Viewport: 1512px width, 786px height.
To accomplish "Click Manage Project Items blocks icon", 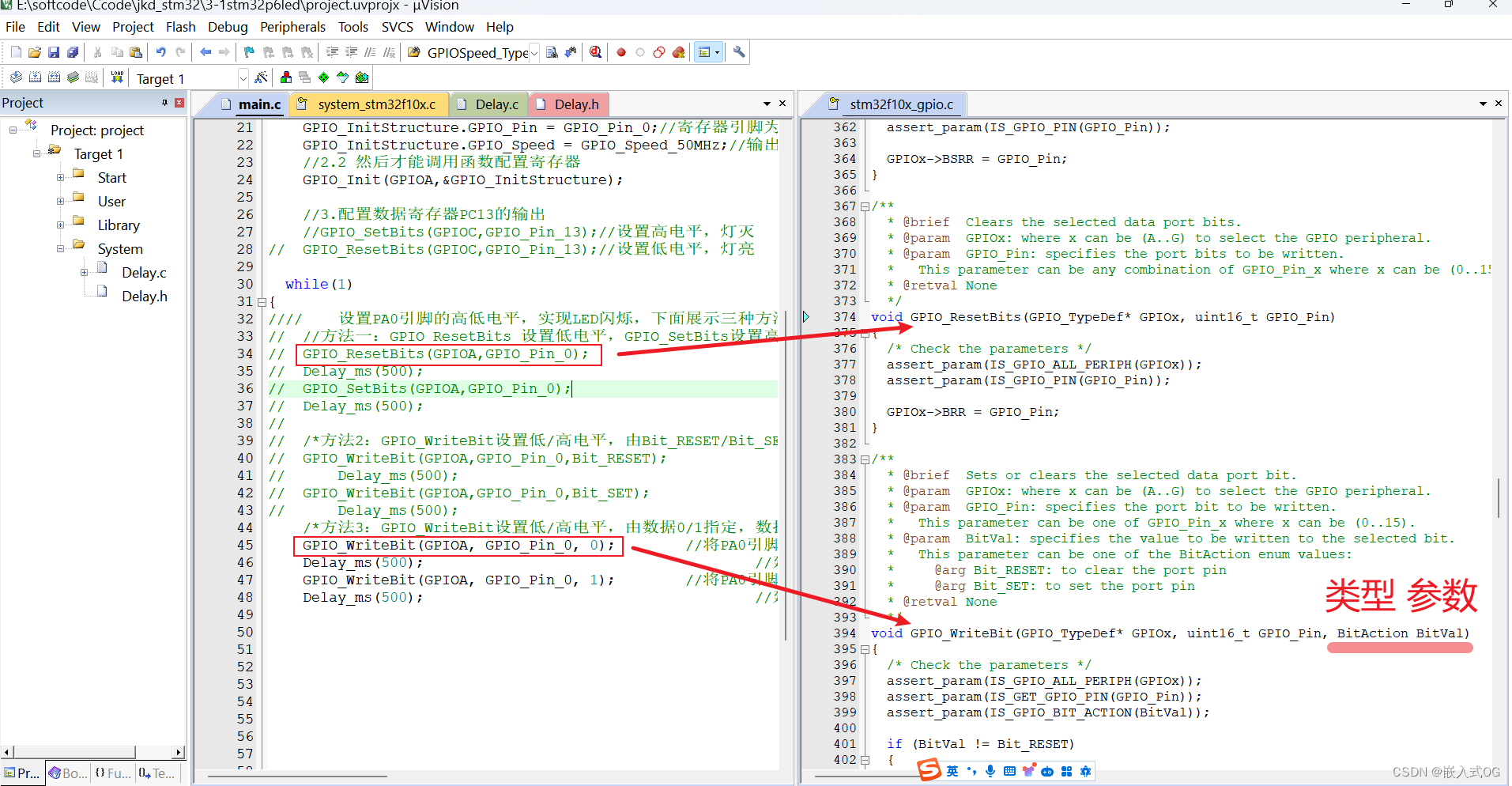I will [x=286, y=77].
